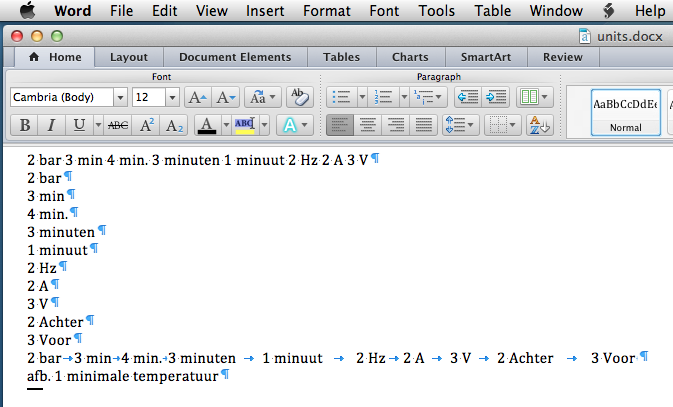Open the Tables ribbon tab
Viewport: 673px width, 407px height.
point(341,57)
